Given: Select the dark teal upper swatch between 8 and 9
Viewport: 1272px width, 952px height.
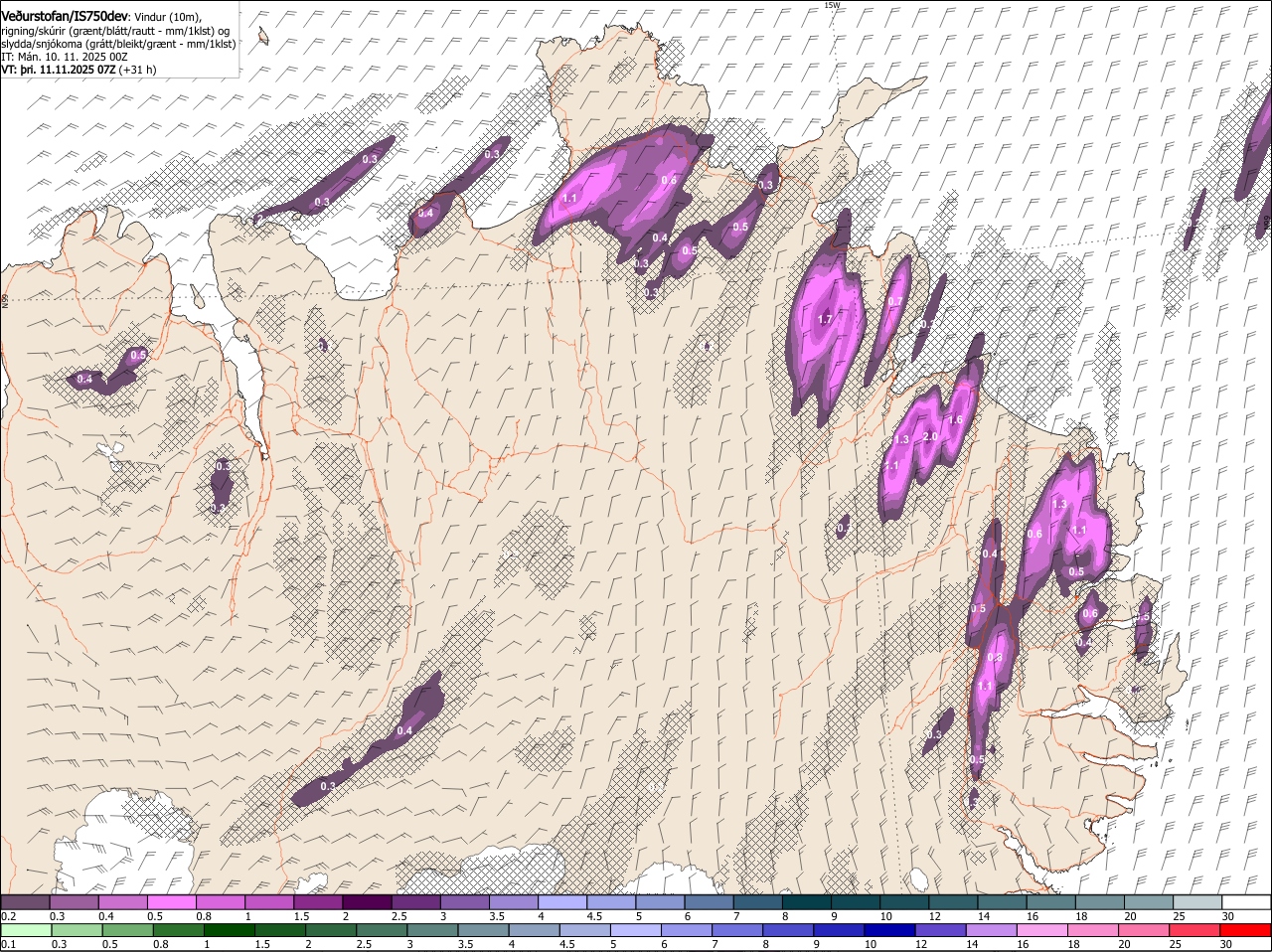Looking at the screenshot, I should 807,901.
